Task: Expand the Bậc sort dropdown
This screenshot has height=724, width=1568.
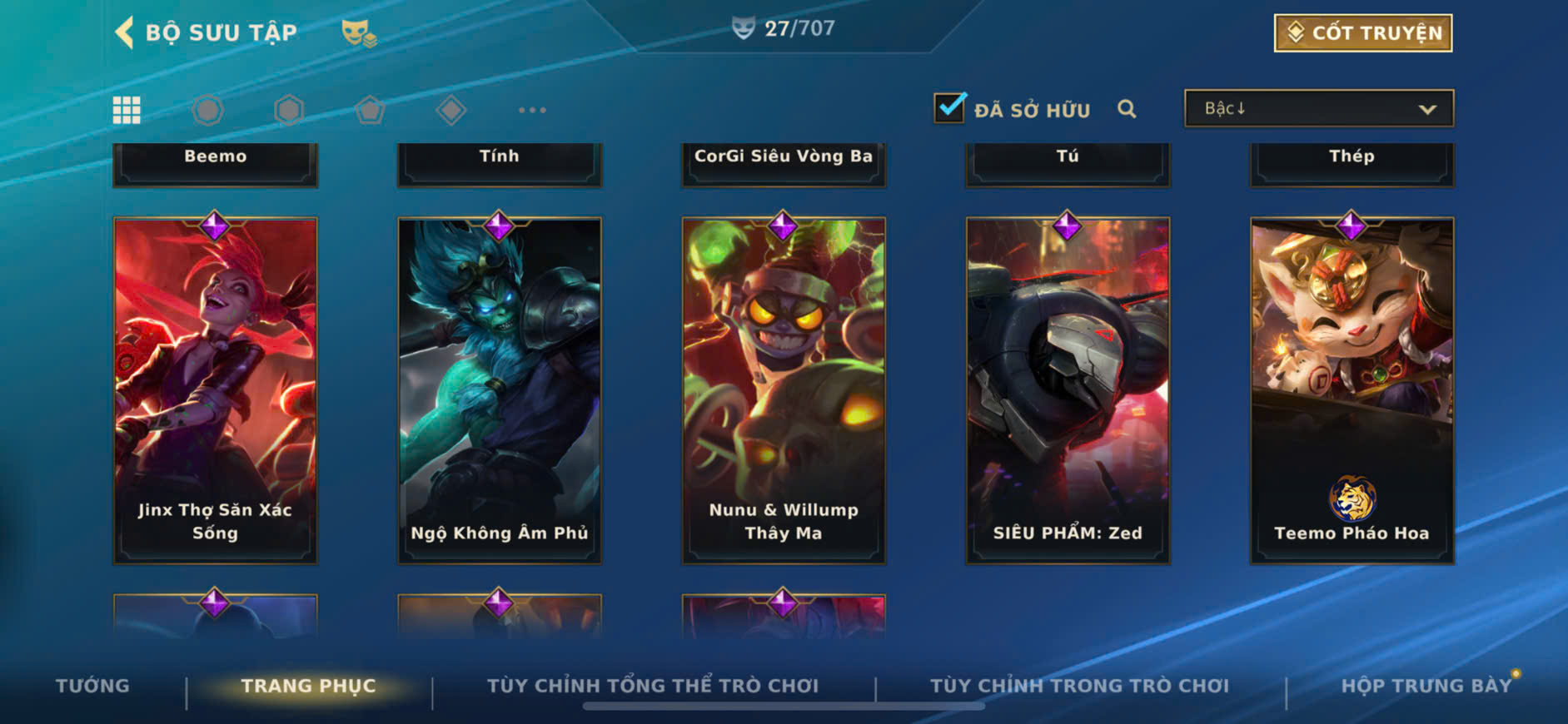Action: point(1319,108)
